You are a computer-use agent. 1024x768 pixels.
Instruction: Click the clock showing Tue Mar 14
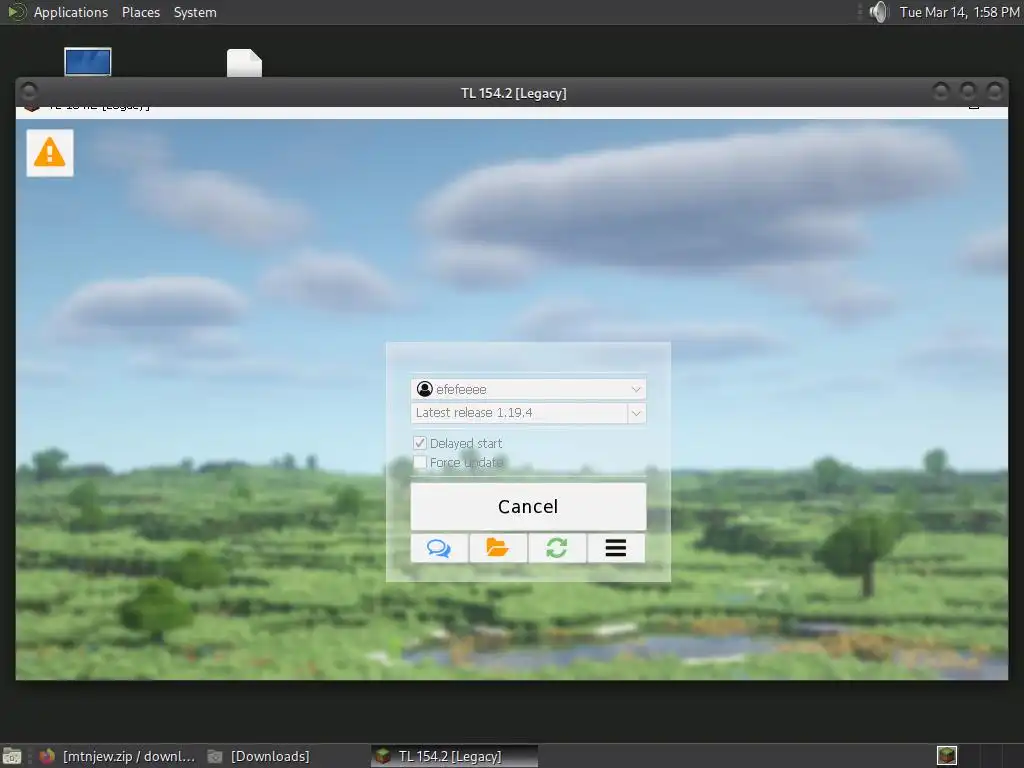coord(959,12)
